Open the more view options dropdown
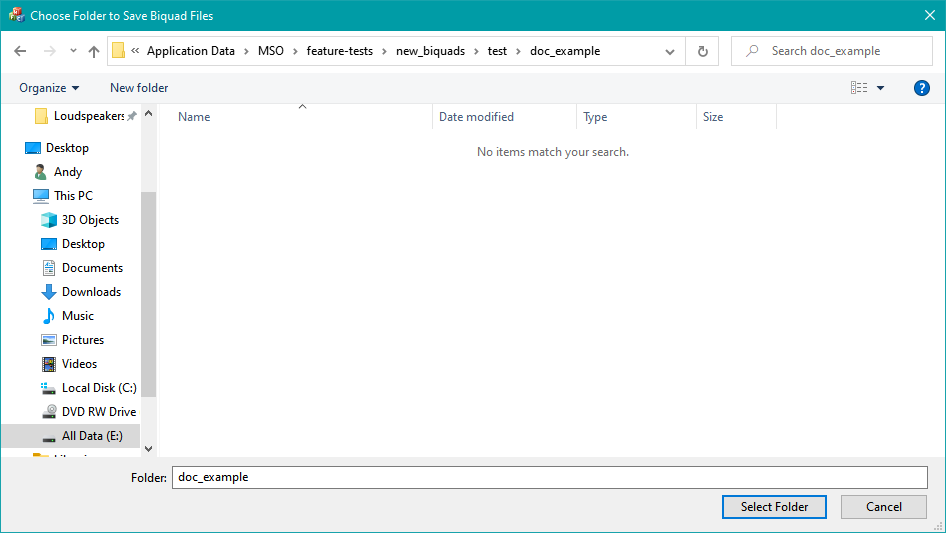 pyautogui.click(x=880, y=88)
